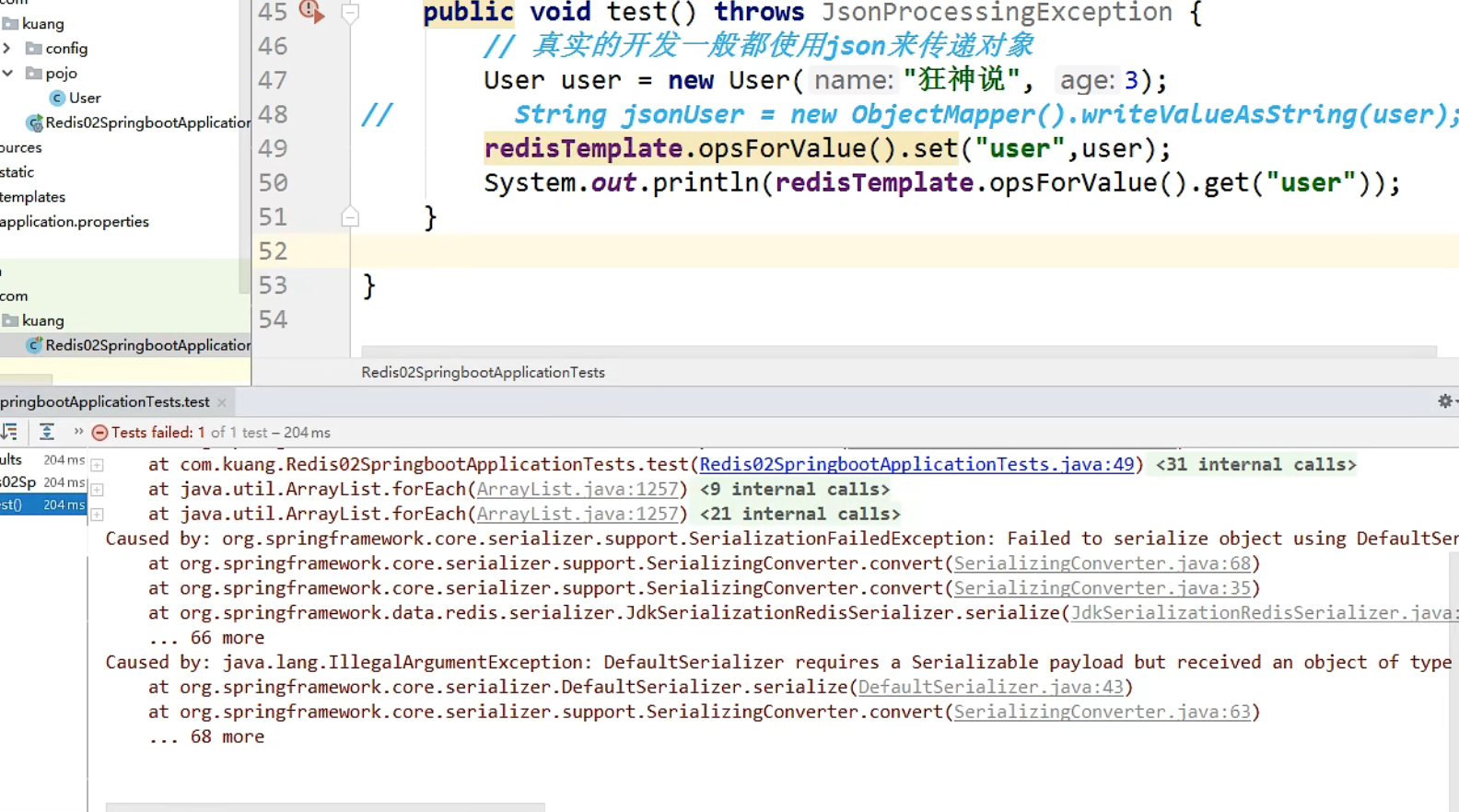Click the fold end marker at line 51
This screenshot has height=812, width=1459.
coord(350,217)
